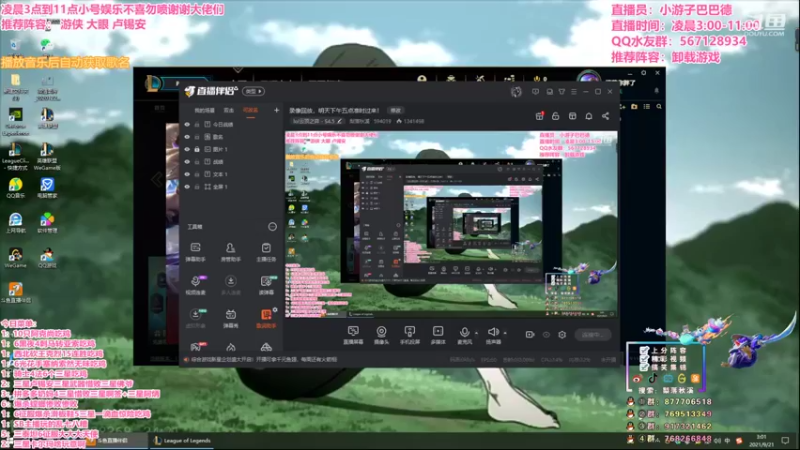Select the 全屏 1 source row
The image size is (800, 450).
(232, 187)
